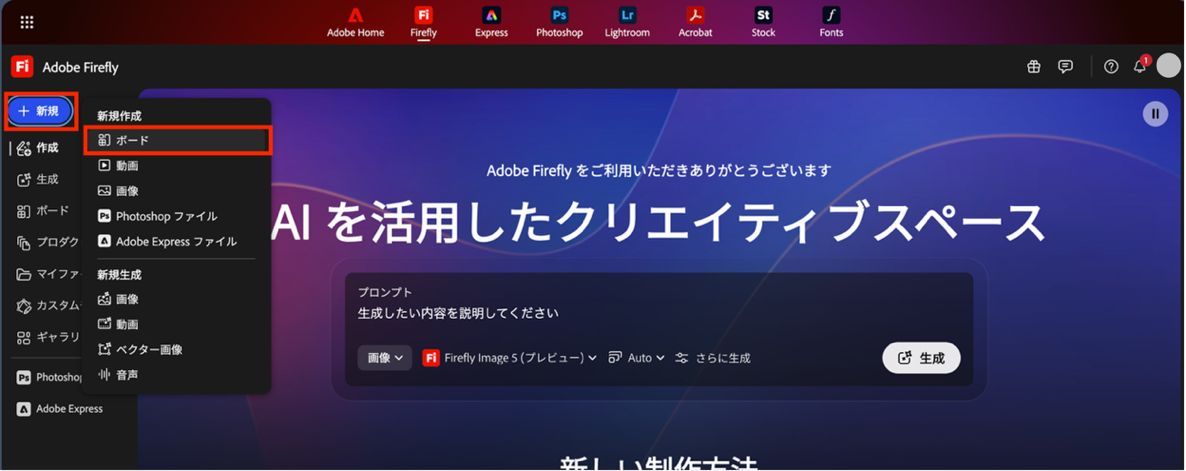The image size is (1186, 471).
Task: Open the user profile avatar
Action: [x=1169, y=67]
